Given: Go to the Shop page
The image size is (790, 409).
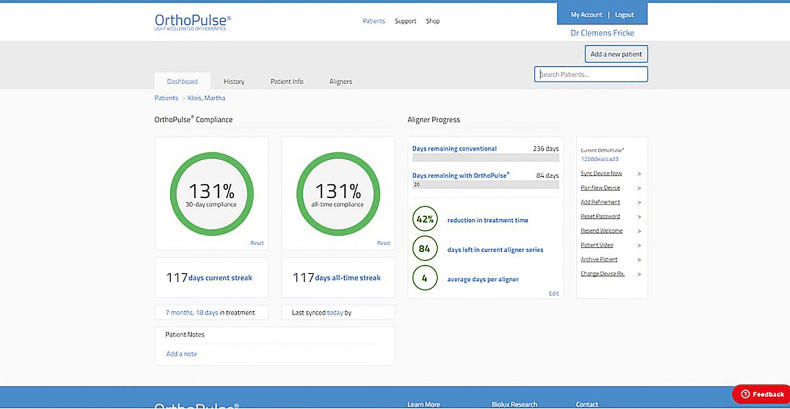Looking at the screenshot, I should (433, 21).
